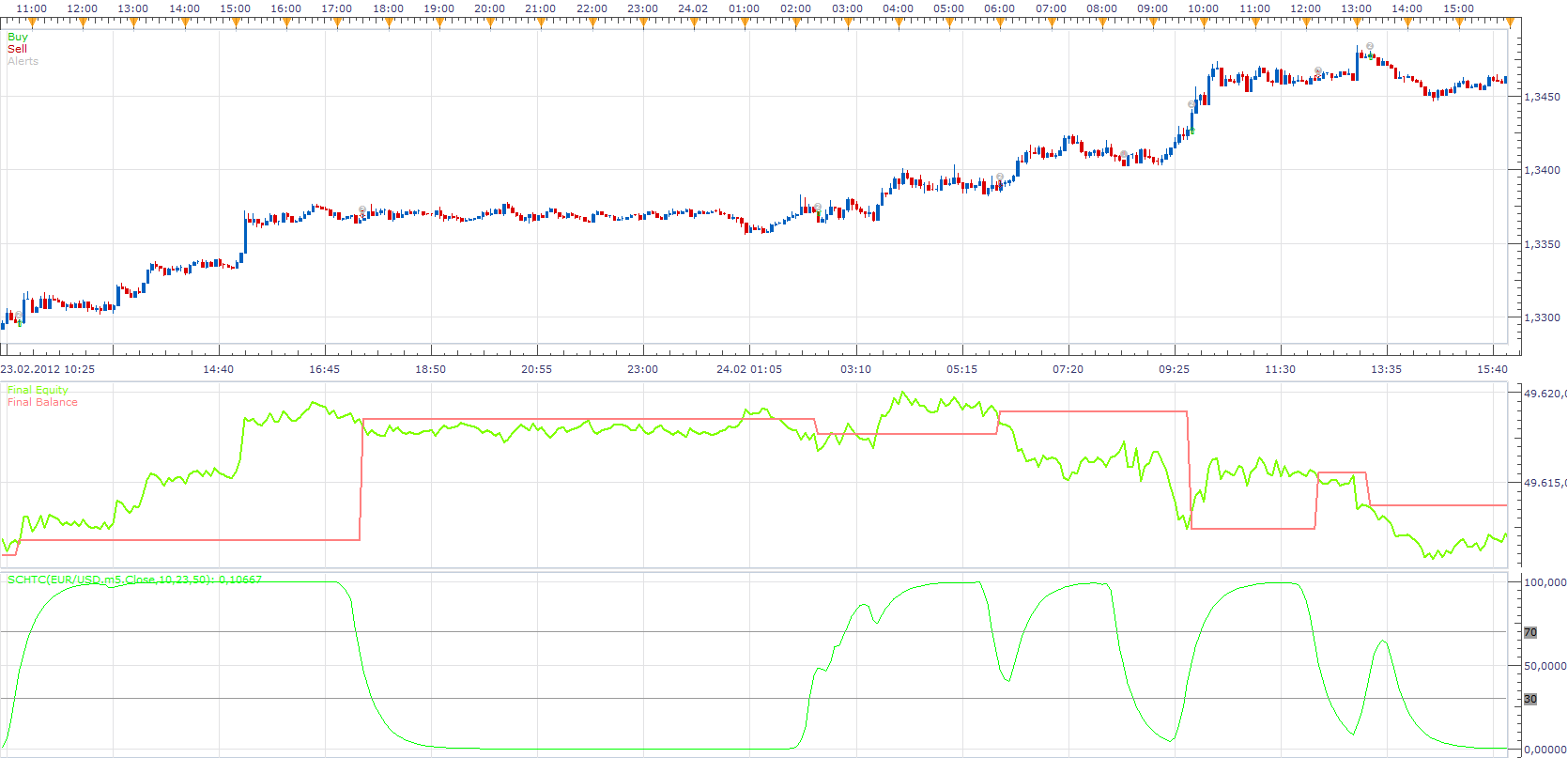The width and height of the screenshot is (1568, 758).
Task: Click the 14:40 date axis label
Action: pyautogui.click(x=218, y=369)
